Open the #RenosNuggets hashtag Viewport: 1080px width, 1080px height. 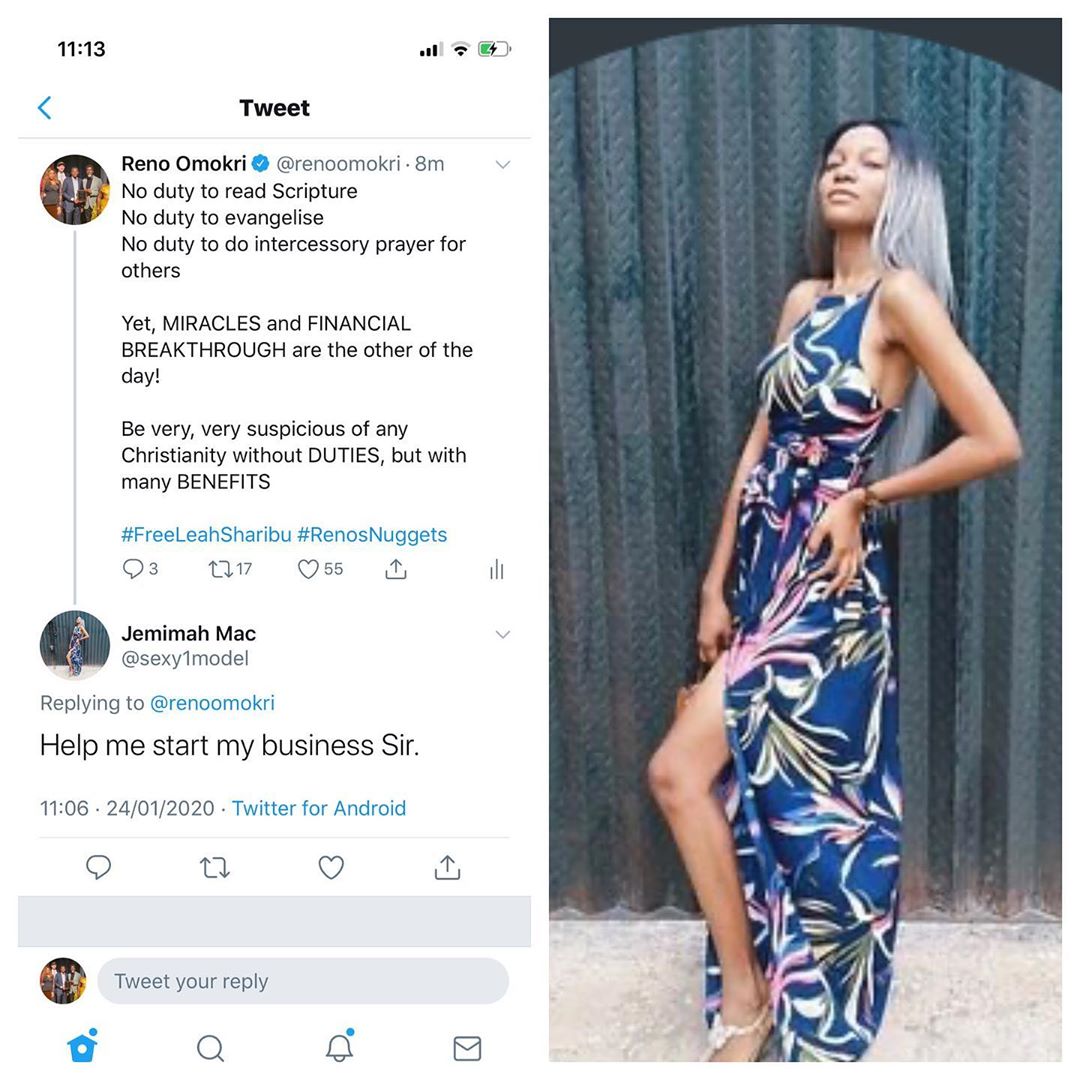click(x=372, y=534)
